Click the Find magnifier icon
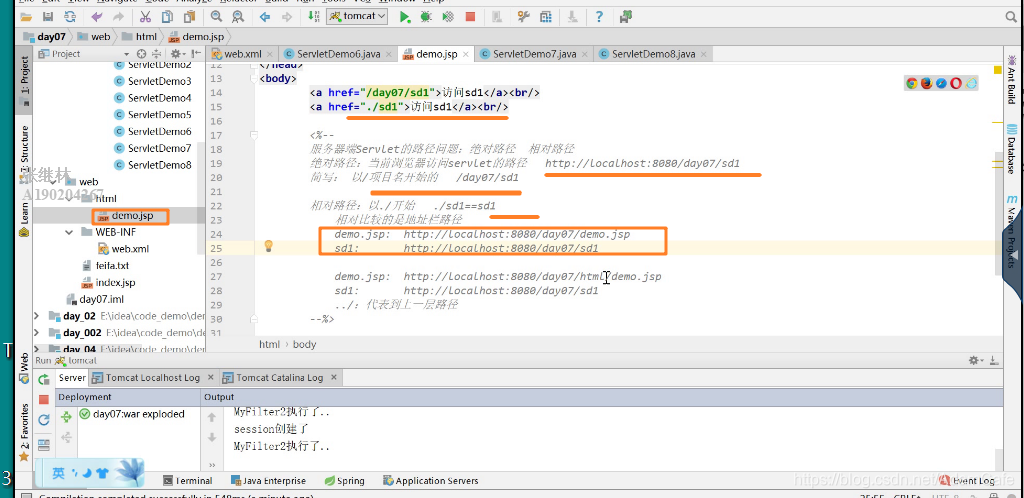 [x=216, y=16]
